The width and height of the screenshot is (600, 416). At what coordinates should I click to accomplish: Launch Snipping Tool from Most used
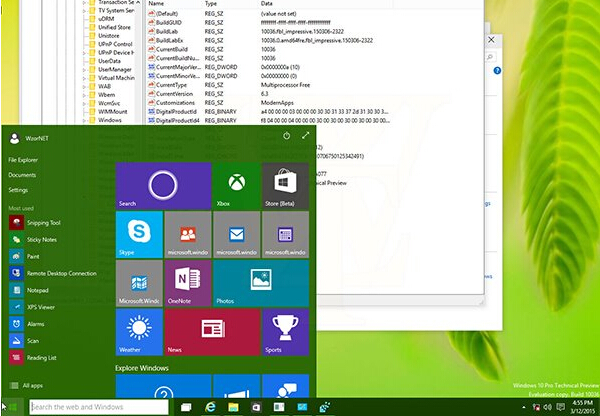coord(34,222)
